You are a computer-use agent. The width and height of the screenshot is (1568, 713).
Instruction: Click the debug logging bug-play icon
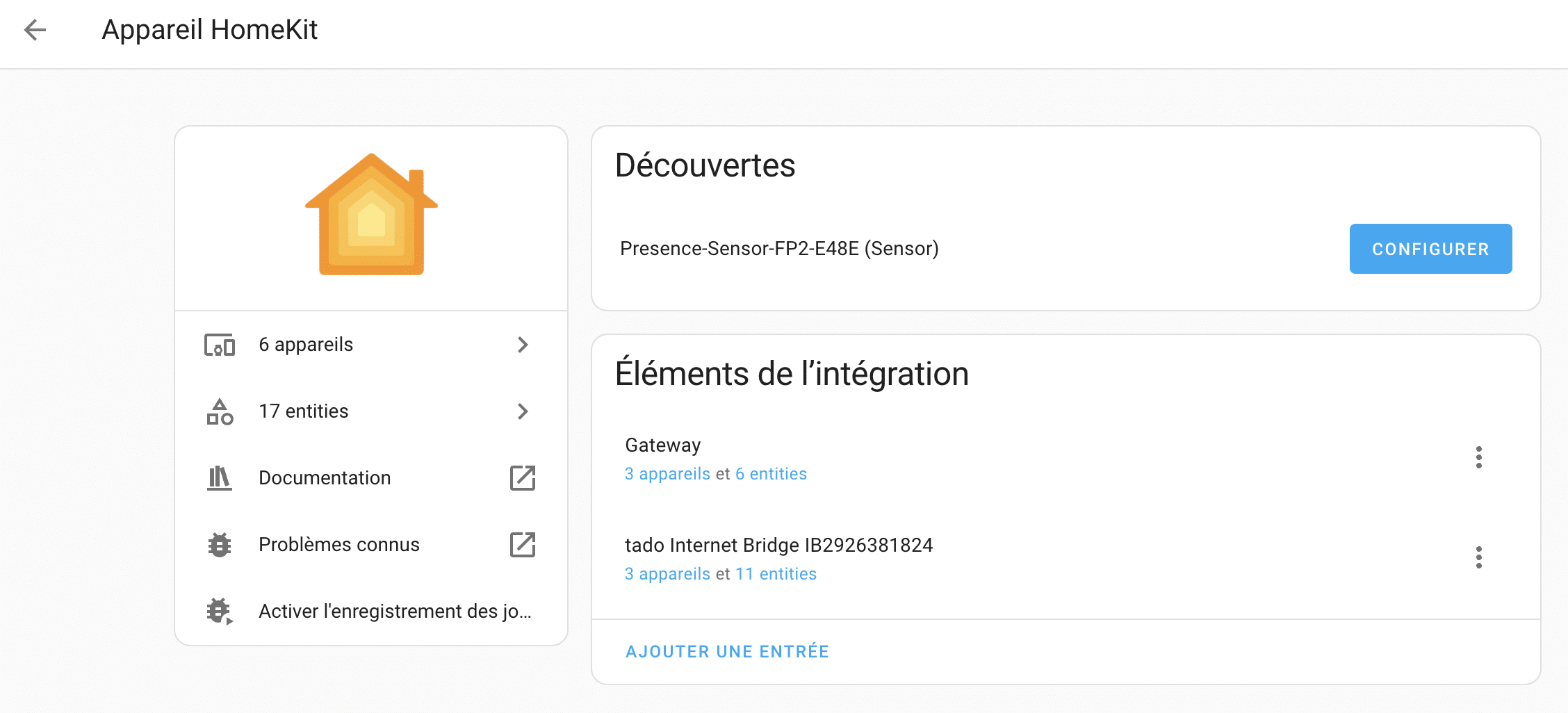[220, 612]
